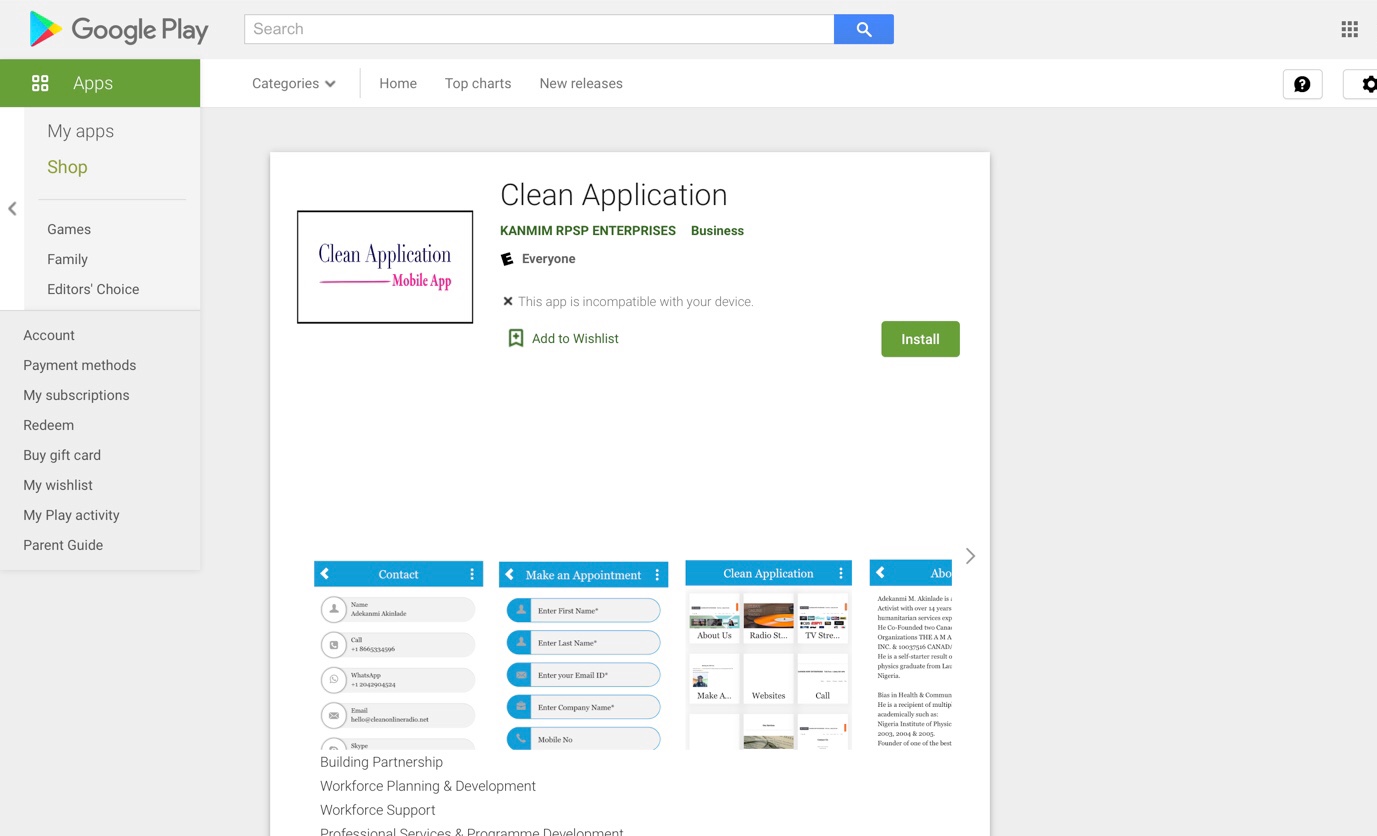Open the Business category link
1377x836 pixels.
[717, 231]
